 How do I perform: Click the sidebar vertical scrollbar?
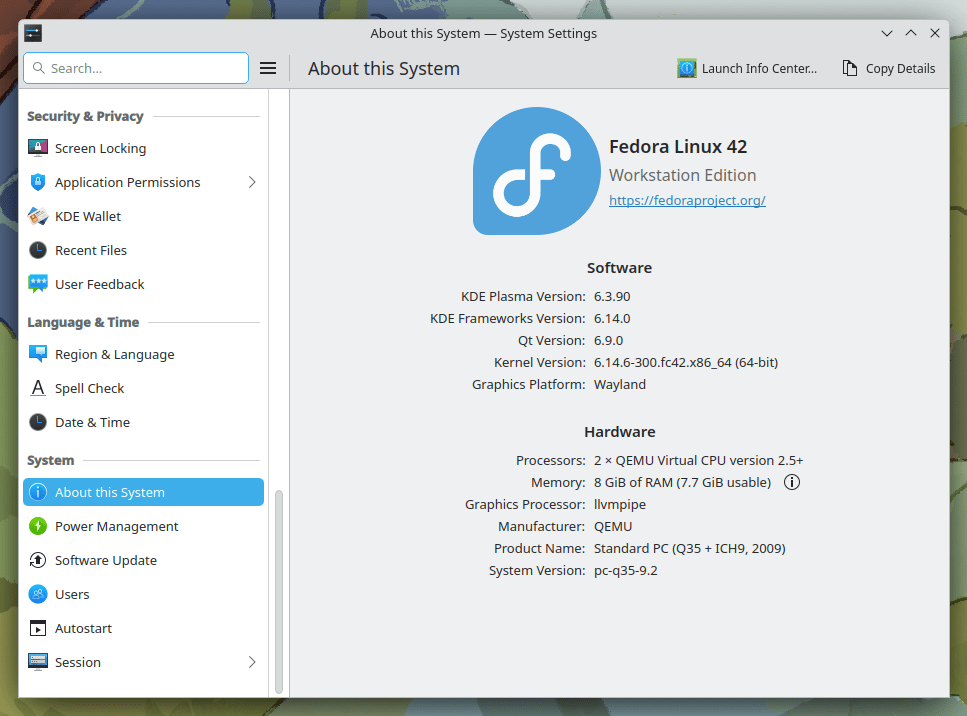(x=279, y=592)
